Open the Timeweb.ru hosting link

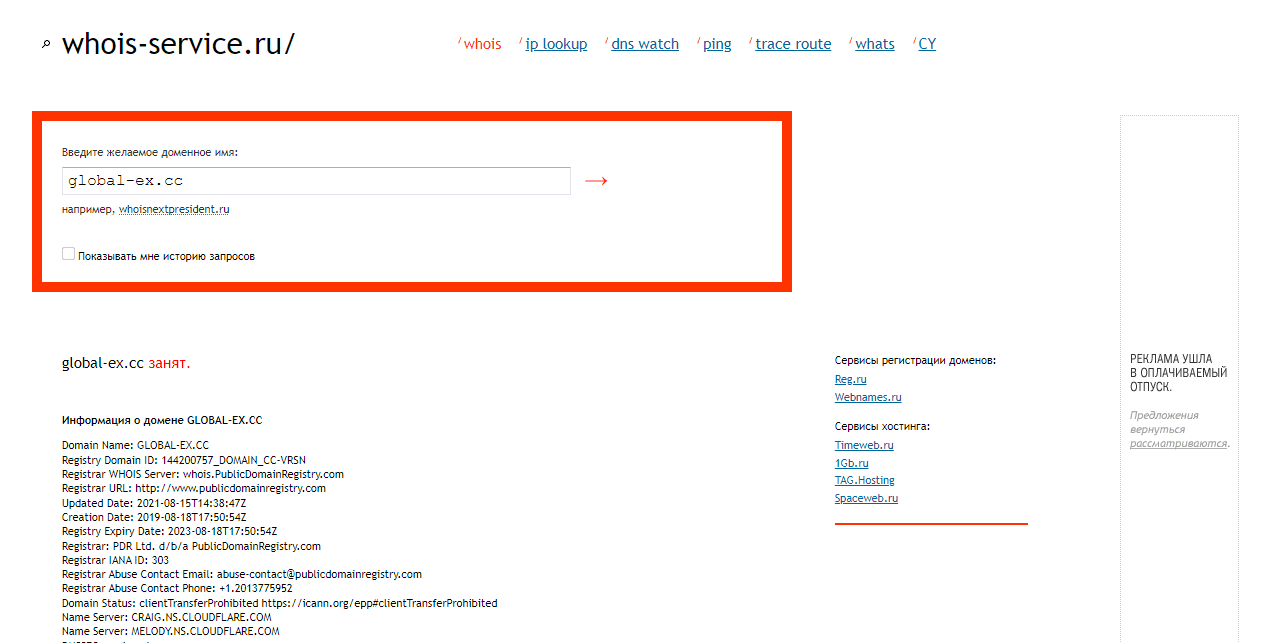(x=864, y=446)
